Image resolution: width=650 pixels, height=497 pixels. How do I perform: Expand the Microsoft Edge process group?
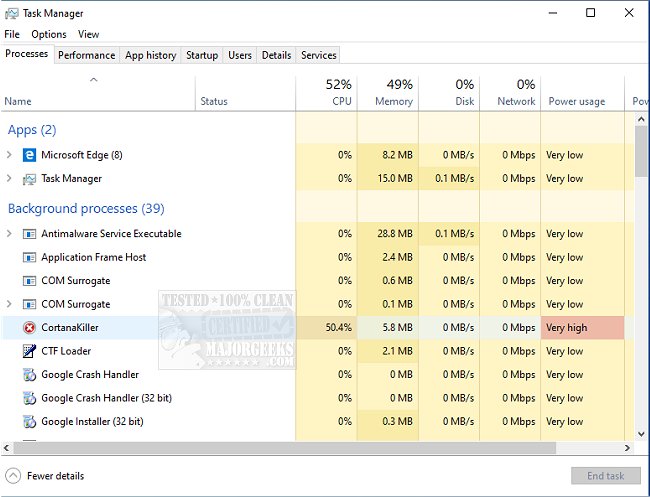click(10, 155)
